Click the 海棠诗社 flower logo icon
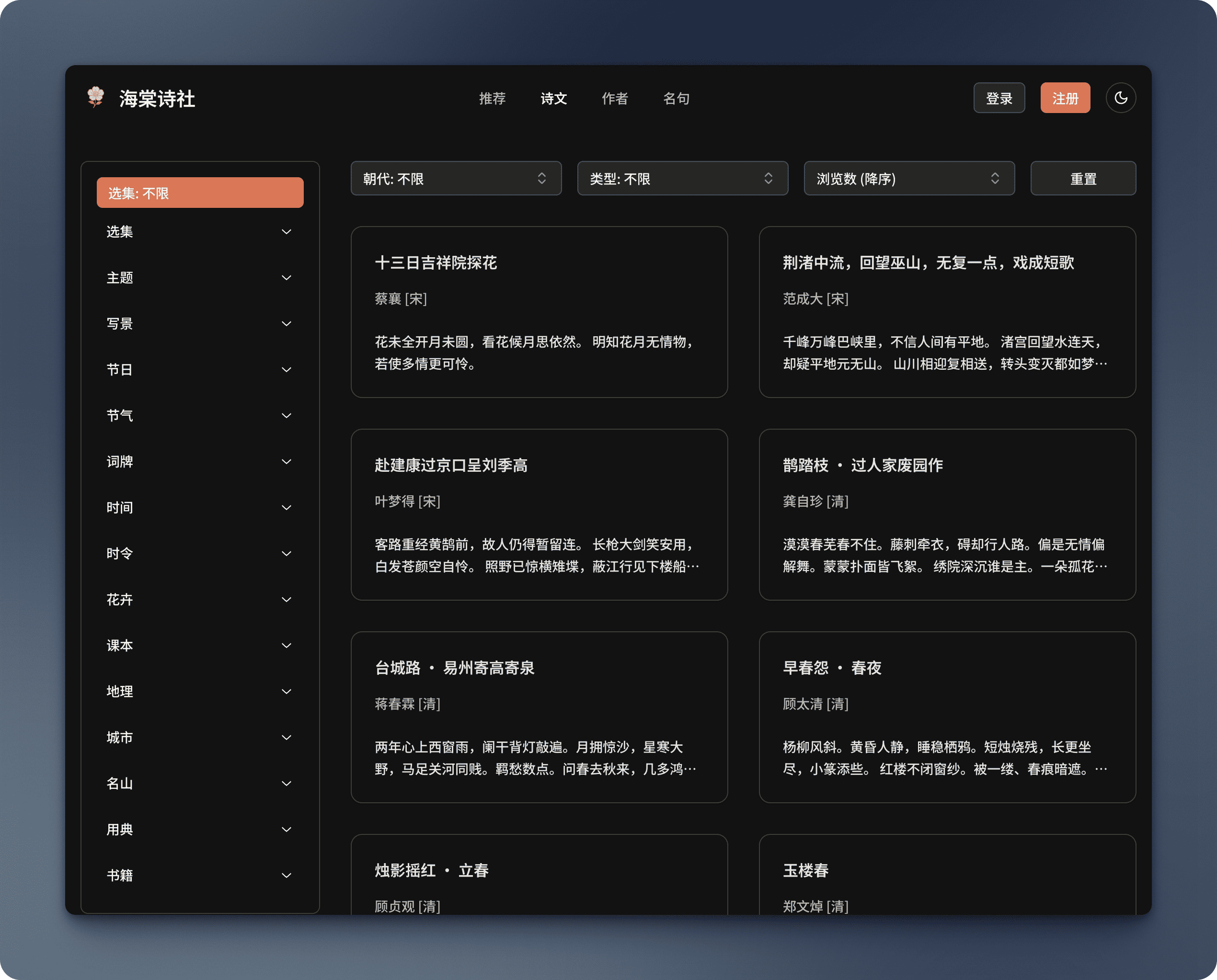The image size is (1217, 980). [96, 97]
